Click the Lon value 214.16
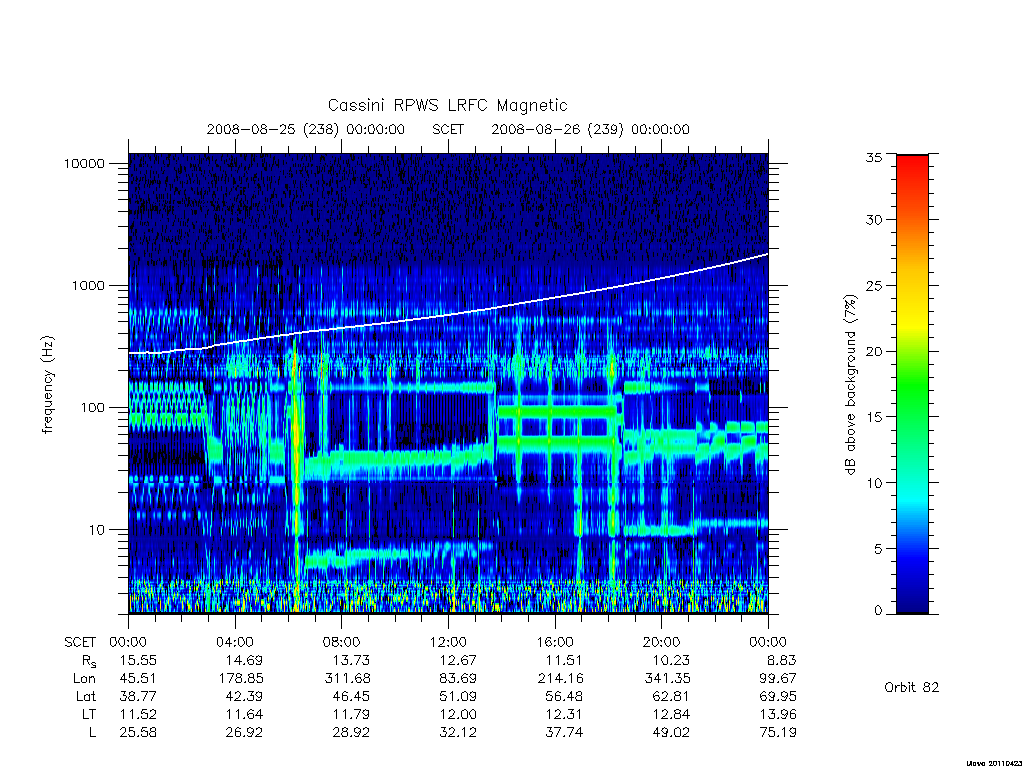Viewport: 1024px width, 768px height. click(x=560, y=679)
